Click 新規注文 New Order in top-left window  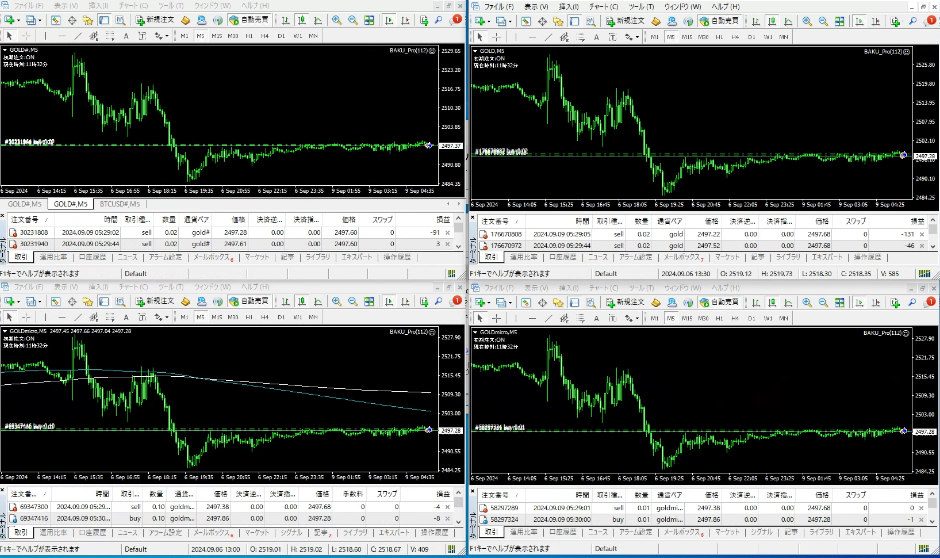click(155, 20)
